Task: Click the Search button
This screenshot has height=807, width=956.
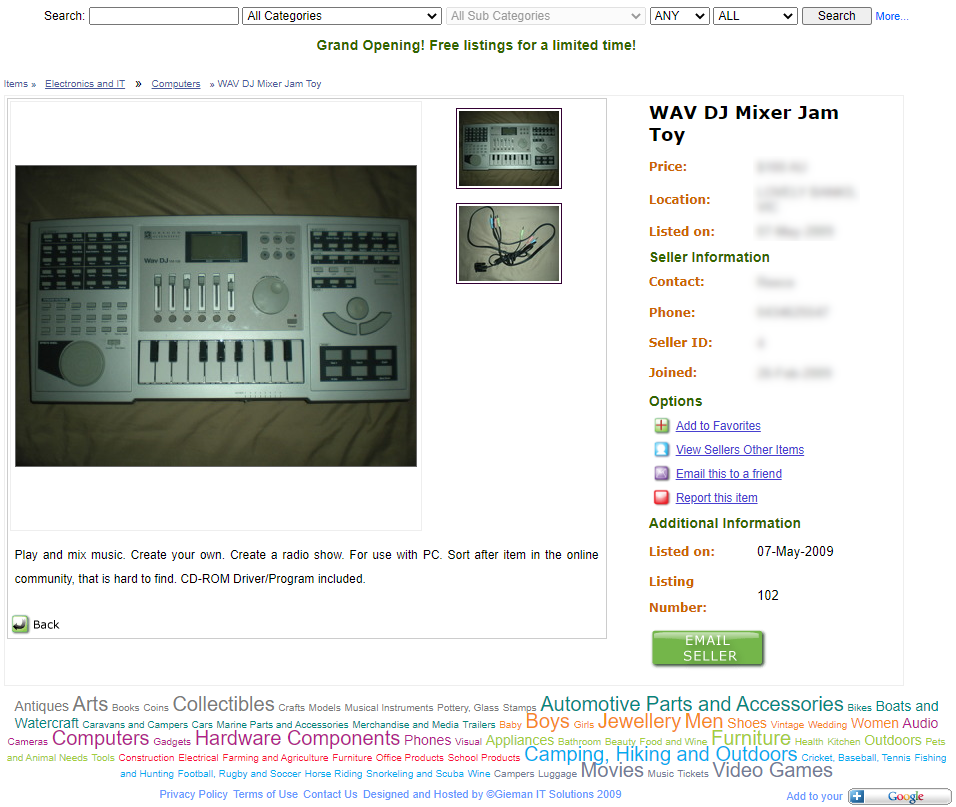Action: coord(836,16)
